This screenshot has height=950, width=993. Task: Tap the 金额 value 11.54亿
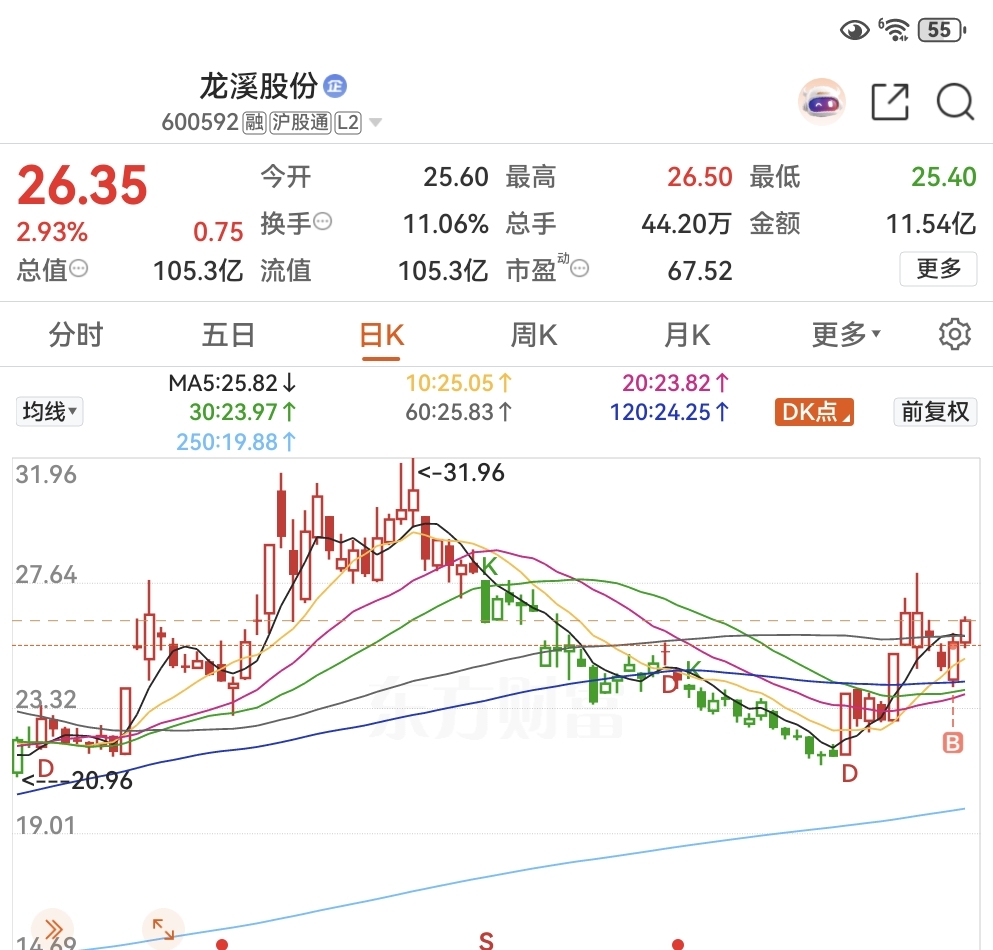click(931, 224)
